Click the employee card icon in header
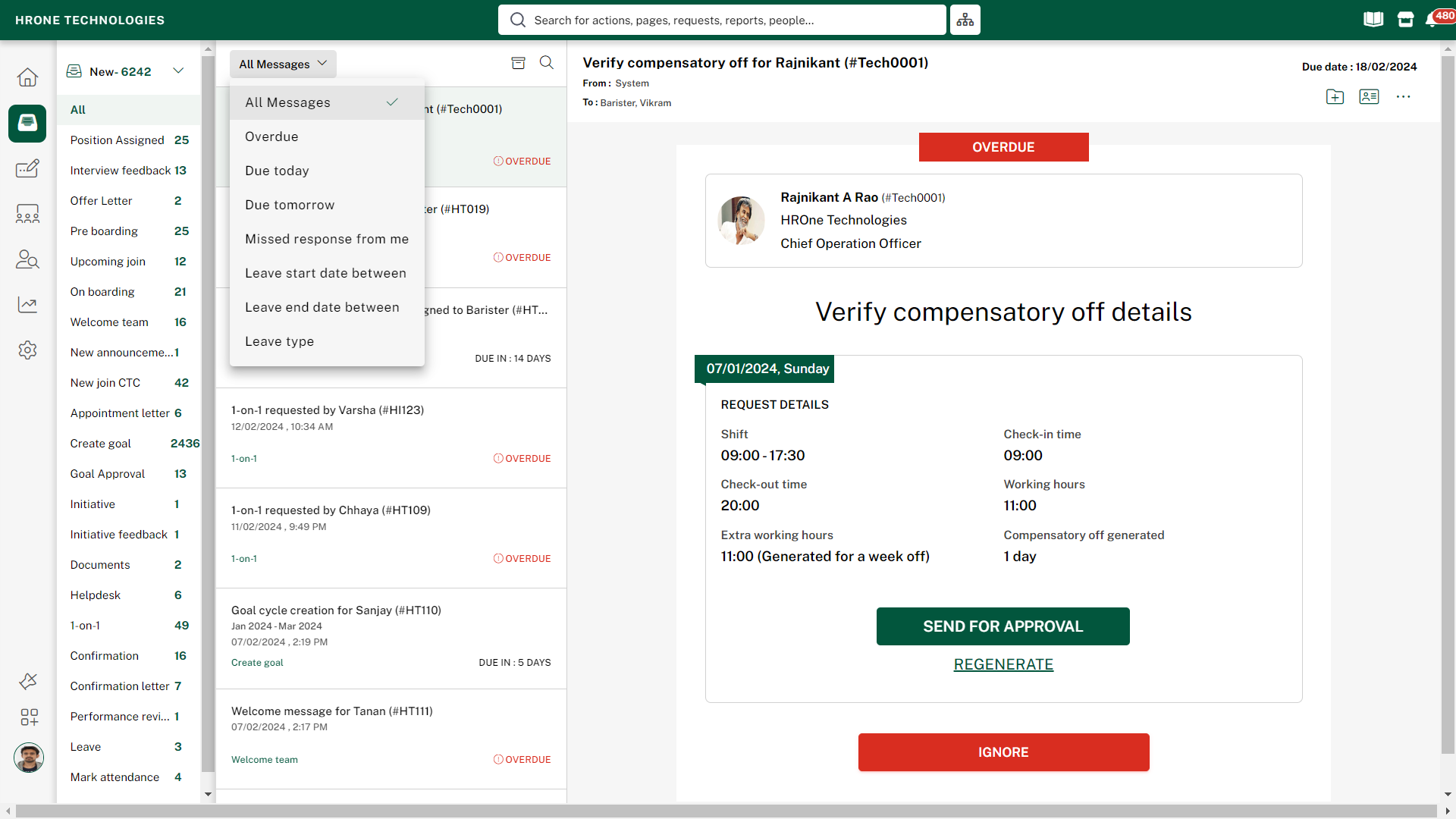The image size is (1456, 819). pyautogui.click(x=1369, y=96)
